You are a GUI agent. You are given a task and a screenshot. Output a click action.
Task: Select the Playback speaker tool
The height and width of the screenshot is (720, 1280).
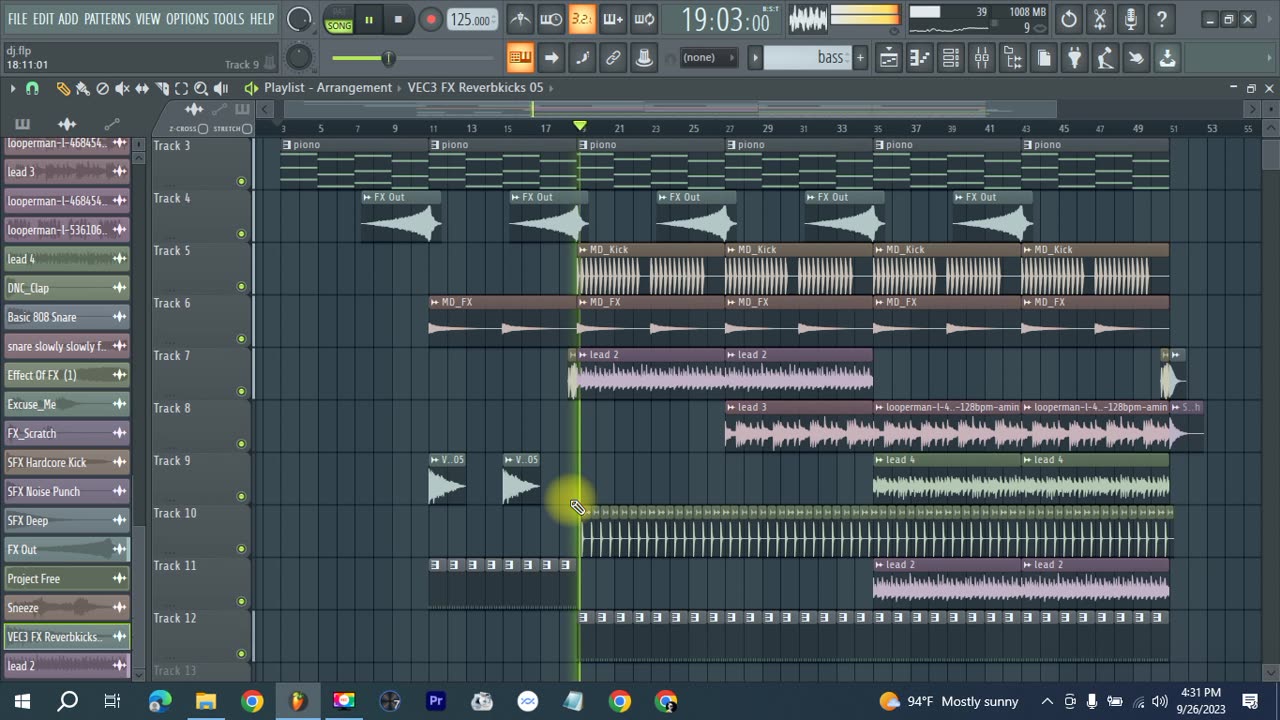pos(221,88)
